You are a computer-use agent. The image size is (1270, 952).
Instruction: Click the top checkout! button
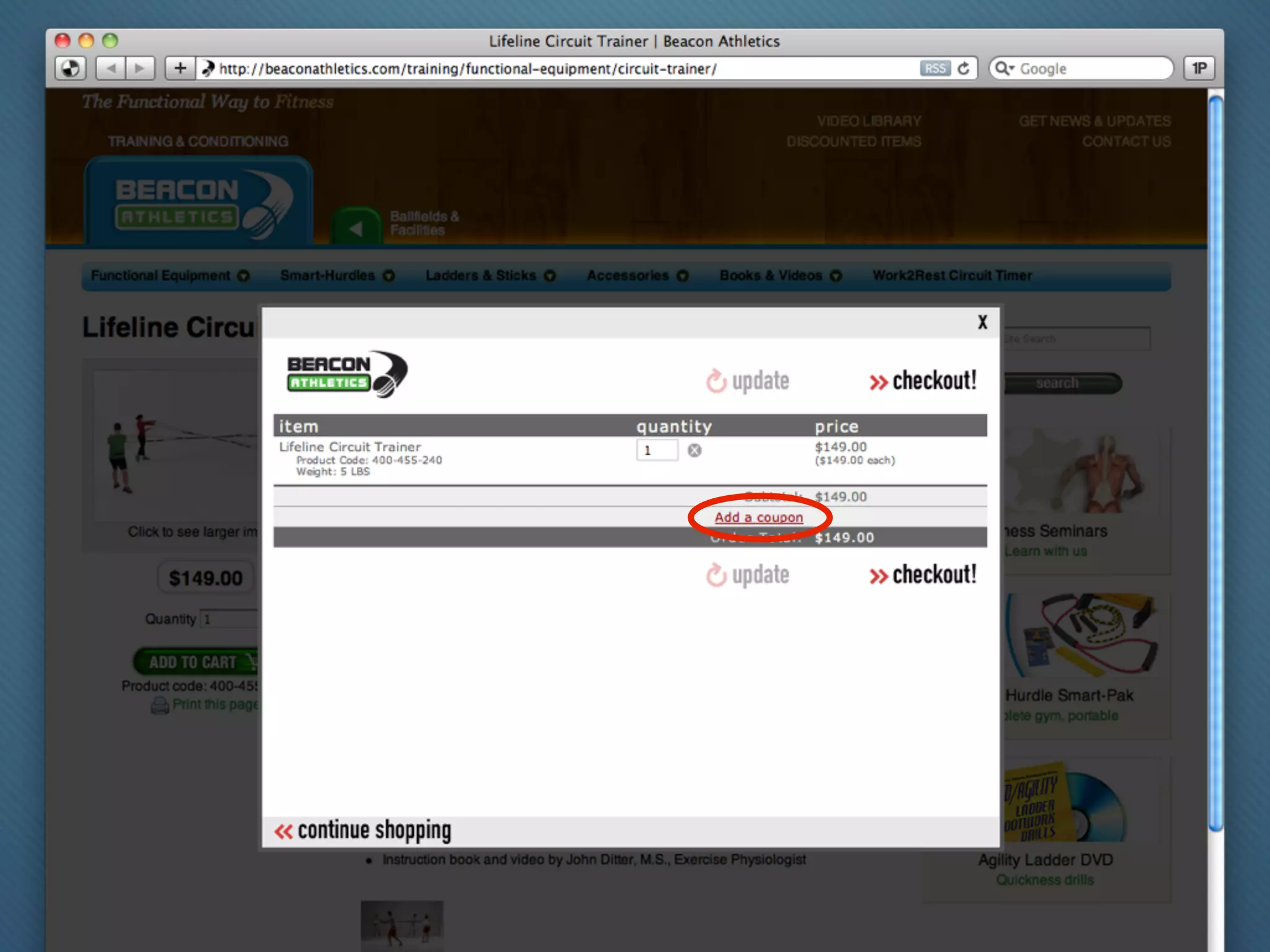(x=923, y=381)
